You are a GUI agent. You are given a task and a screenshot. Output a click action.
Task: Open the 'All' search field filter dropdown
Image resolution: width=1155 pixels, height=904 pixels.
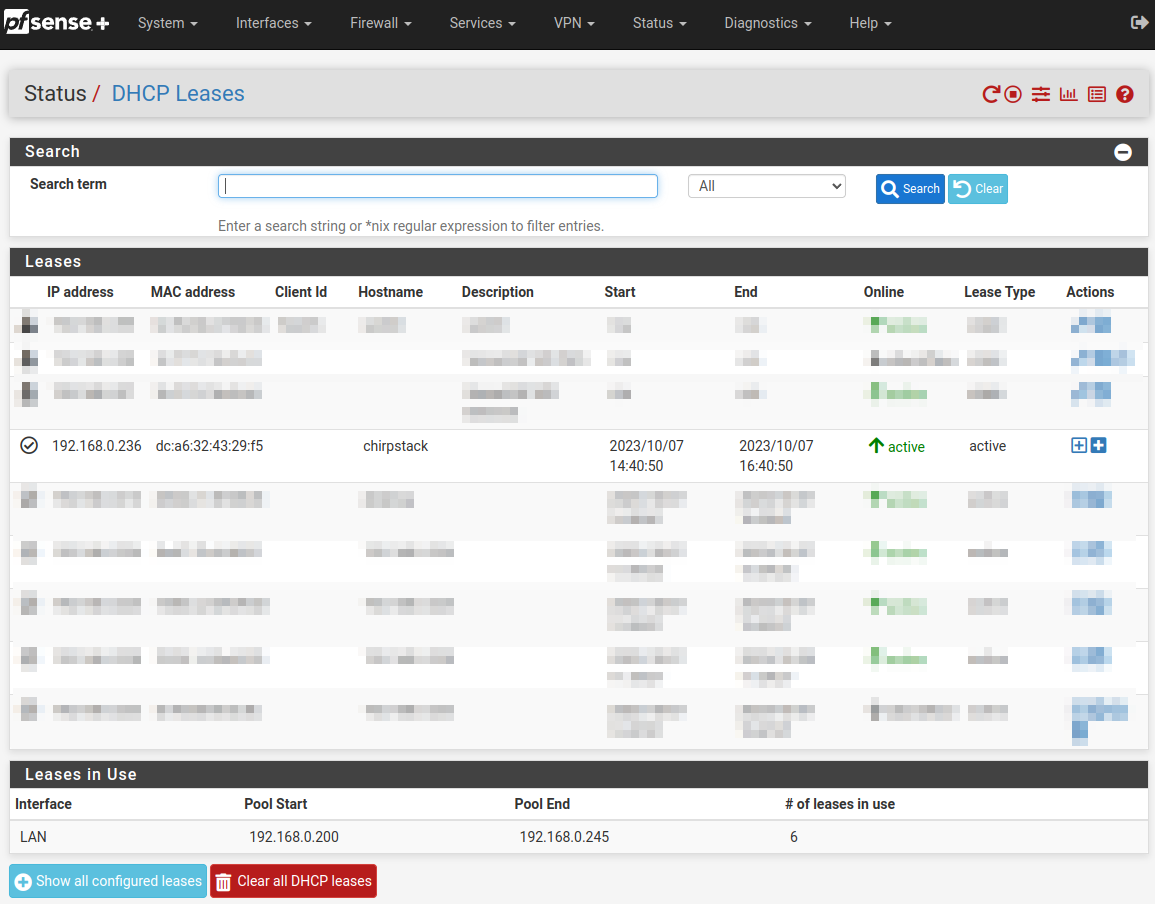pyautogui.click(x=766, y=186)
